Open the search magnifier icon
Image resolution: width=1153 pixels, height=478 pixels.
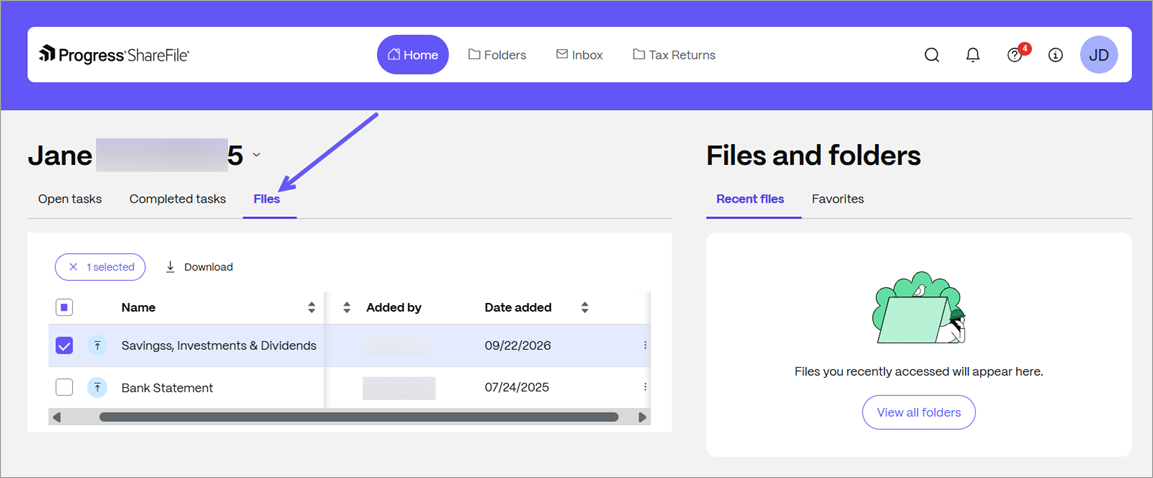pos(932,55)
